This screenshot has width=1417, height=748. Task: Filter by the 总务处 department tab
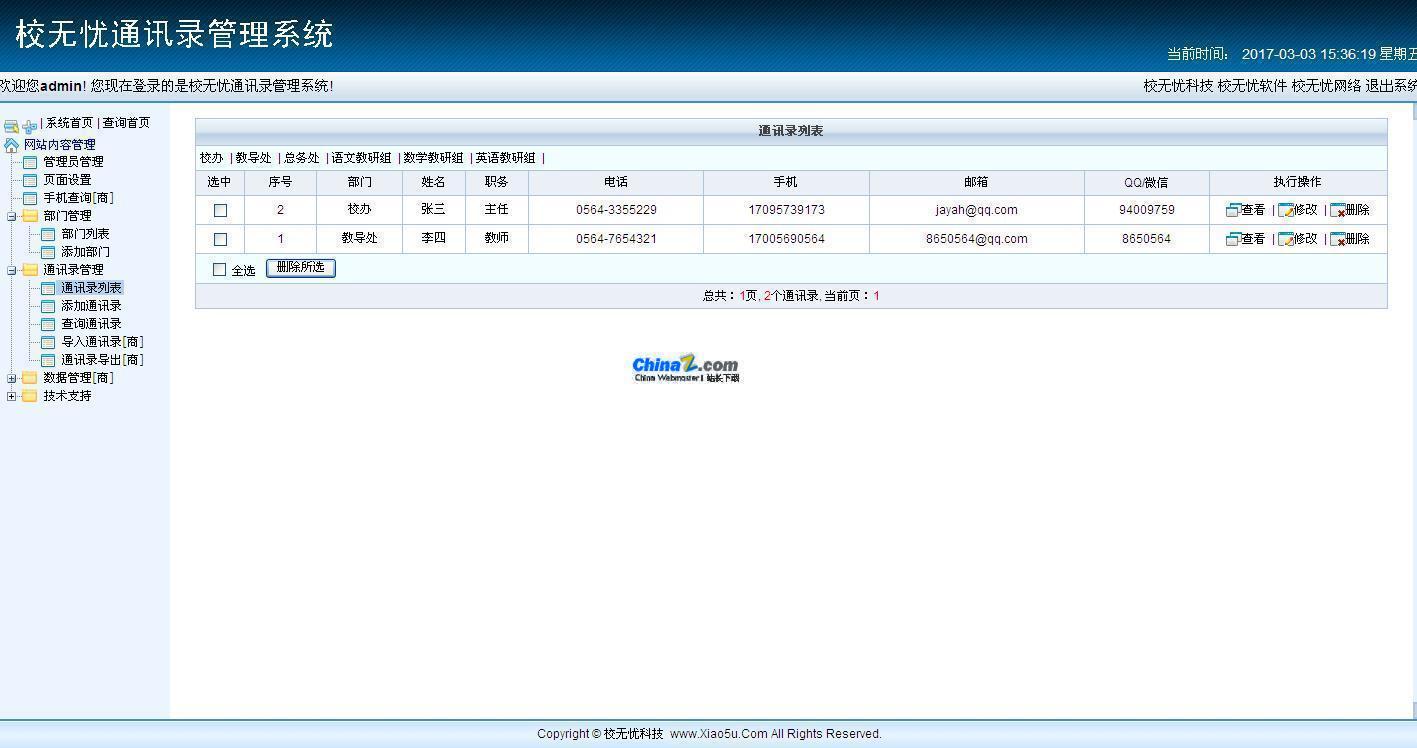click(x=301, y=158)
